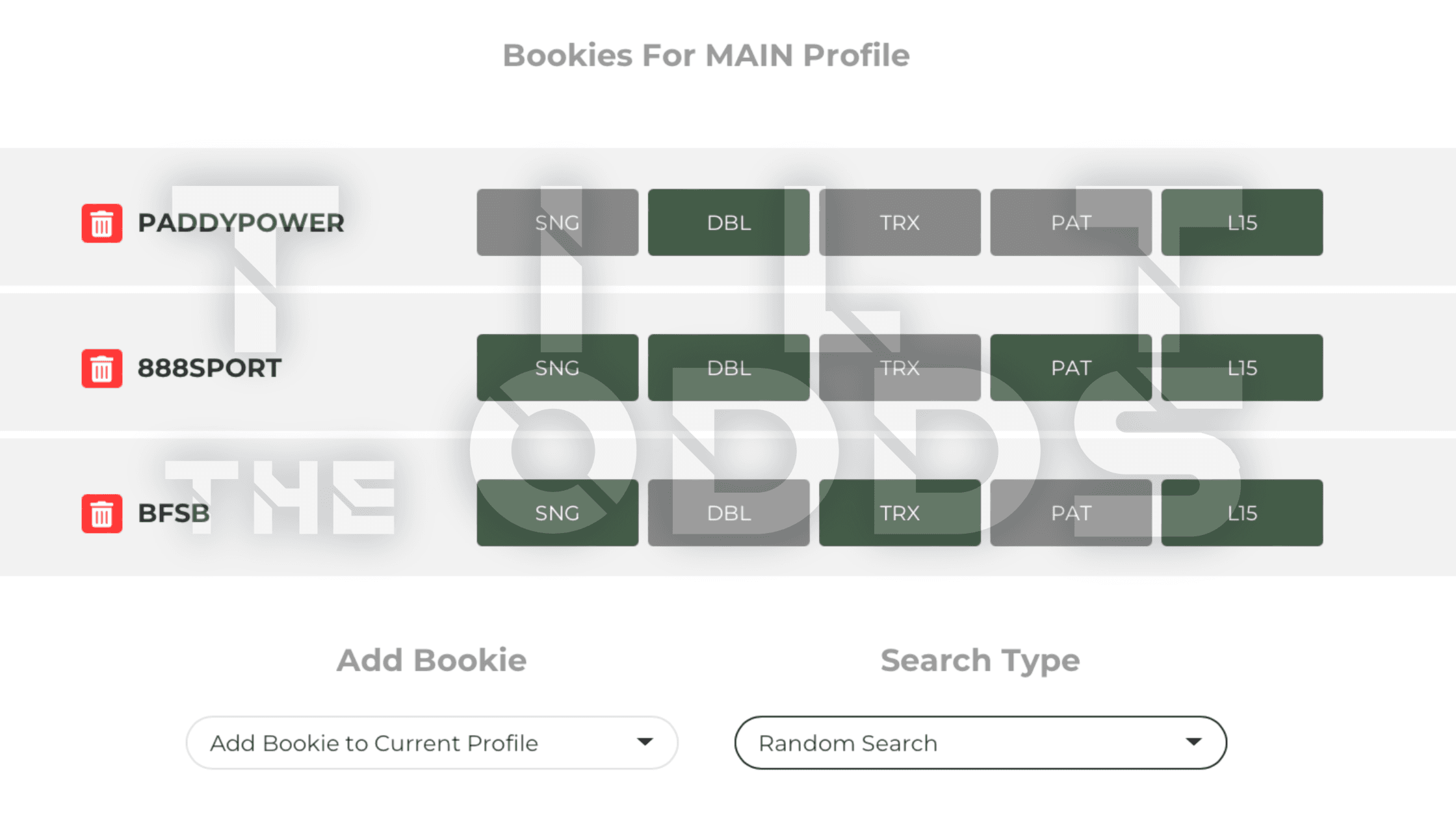The image size is (1456, 819).
Task: Toggle L15 for BFSB
Action: click(x=1241, y=513)
